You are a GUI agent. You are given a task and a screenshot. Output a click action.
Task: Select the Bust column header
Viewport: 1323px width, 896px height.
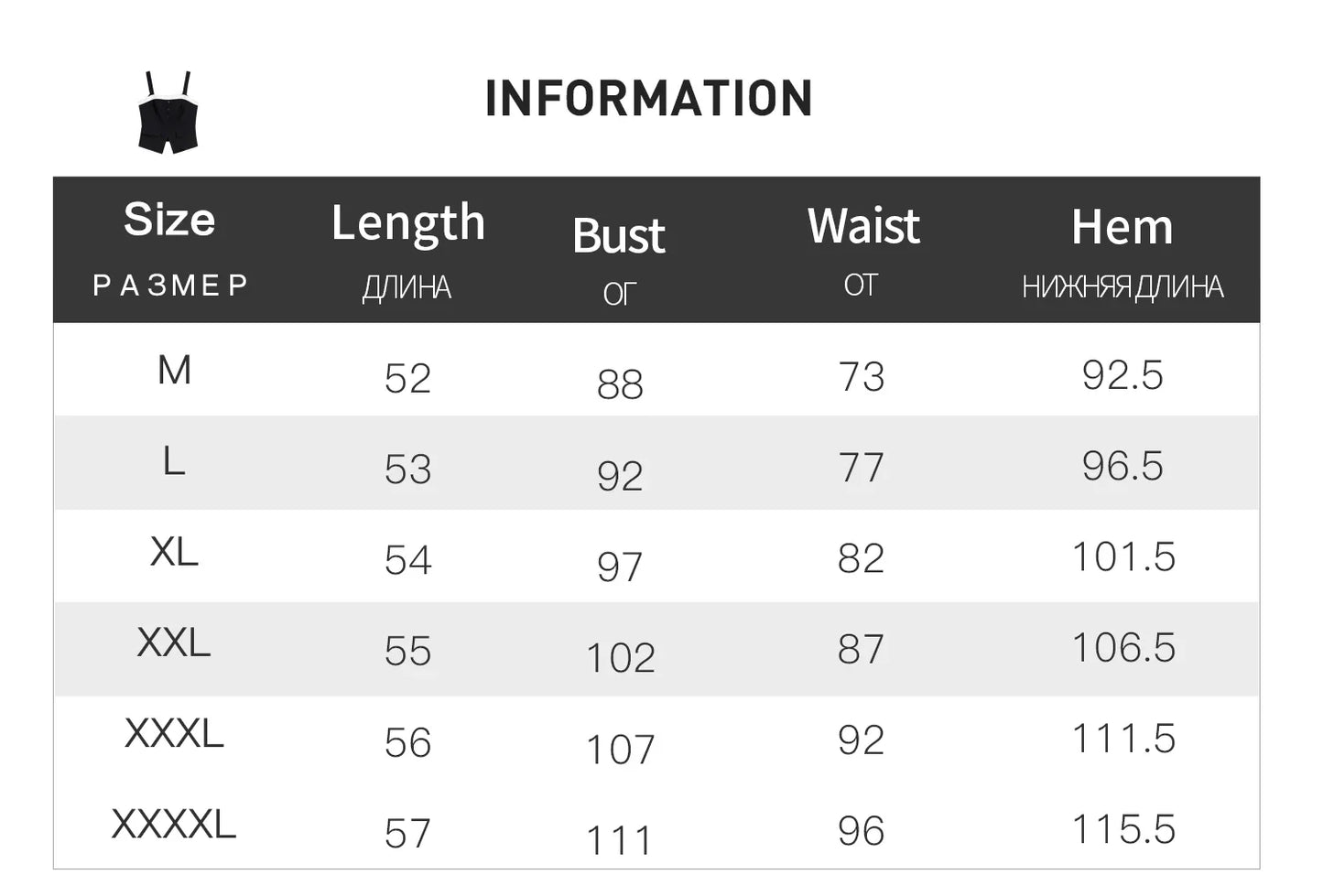(x=619, y=236)
